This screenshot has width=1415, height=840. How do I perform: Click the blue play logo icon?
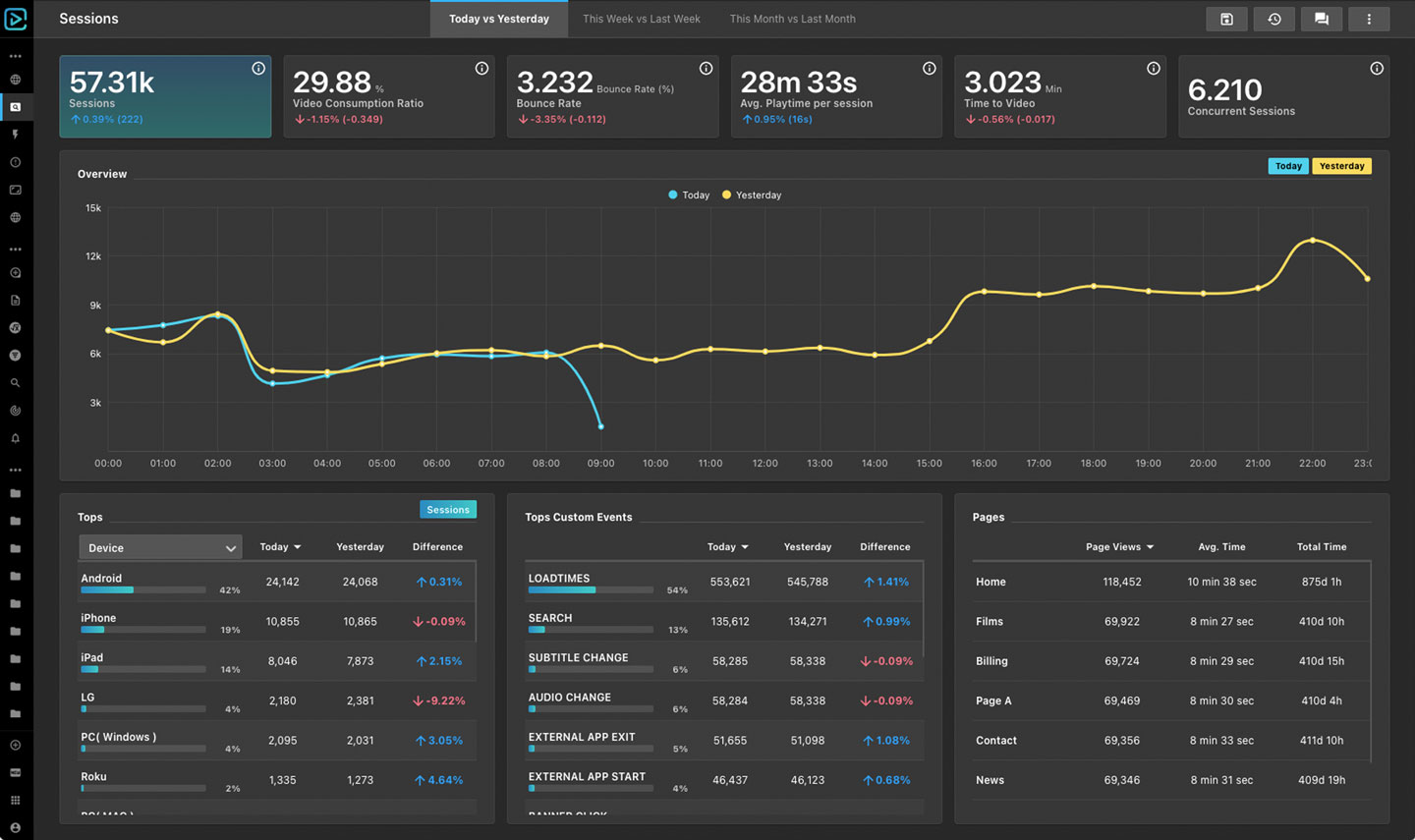pos(16,19)
